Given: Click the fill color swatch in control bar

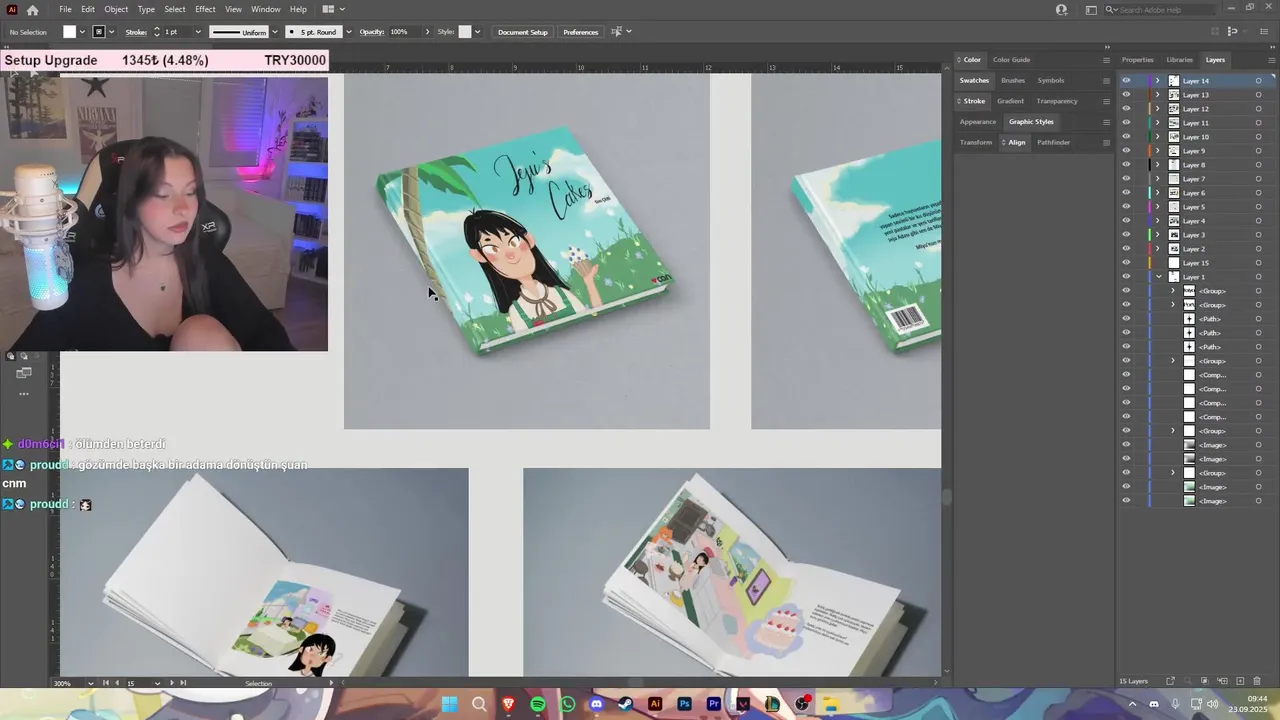Looking at the screenshot, I should [70, 32].
